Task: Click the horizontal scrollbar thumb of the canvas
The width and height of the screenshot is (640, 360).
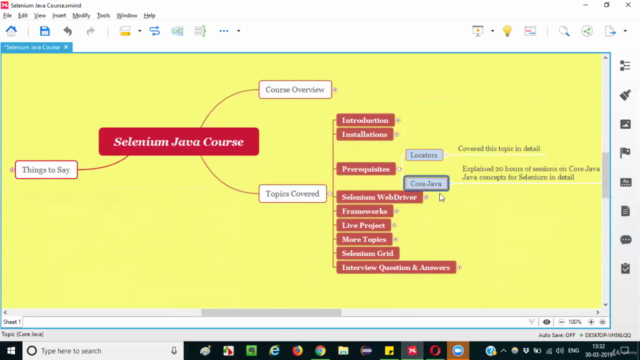Action: click(x=271, y=313)
